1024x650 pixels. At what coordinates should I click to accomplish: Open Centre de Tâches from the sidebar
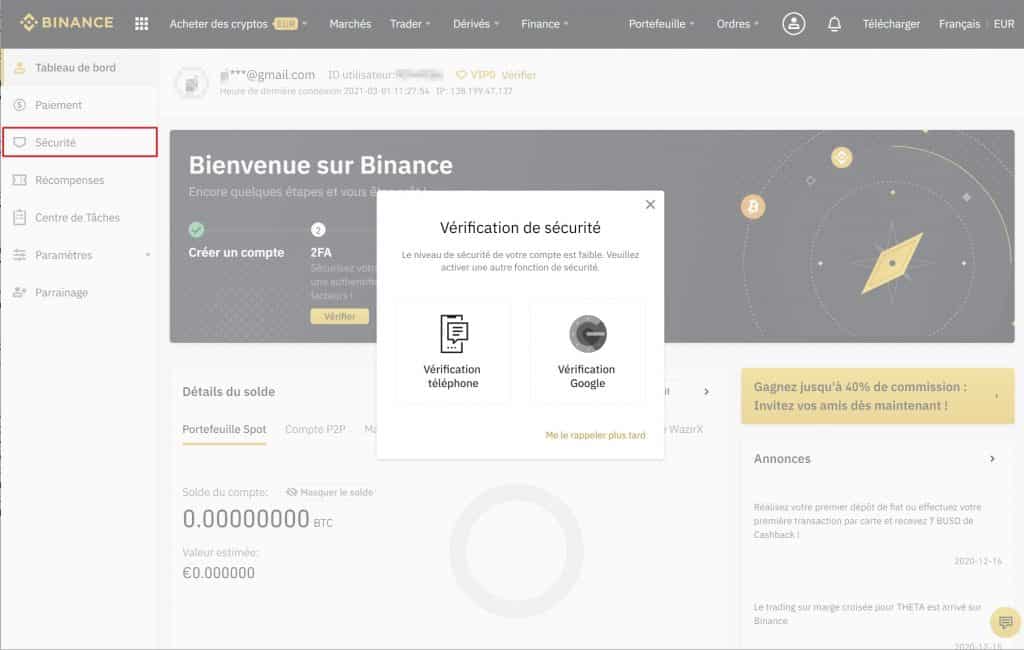pos(72,217)
